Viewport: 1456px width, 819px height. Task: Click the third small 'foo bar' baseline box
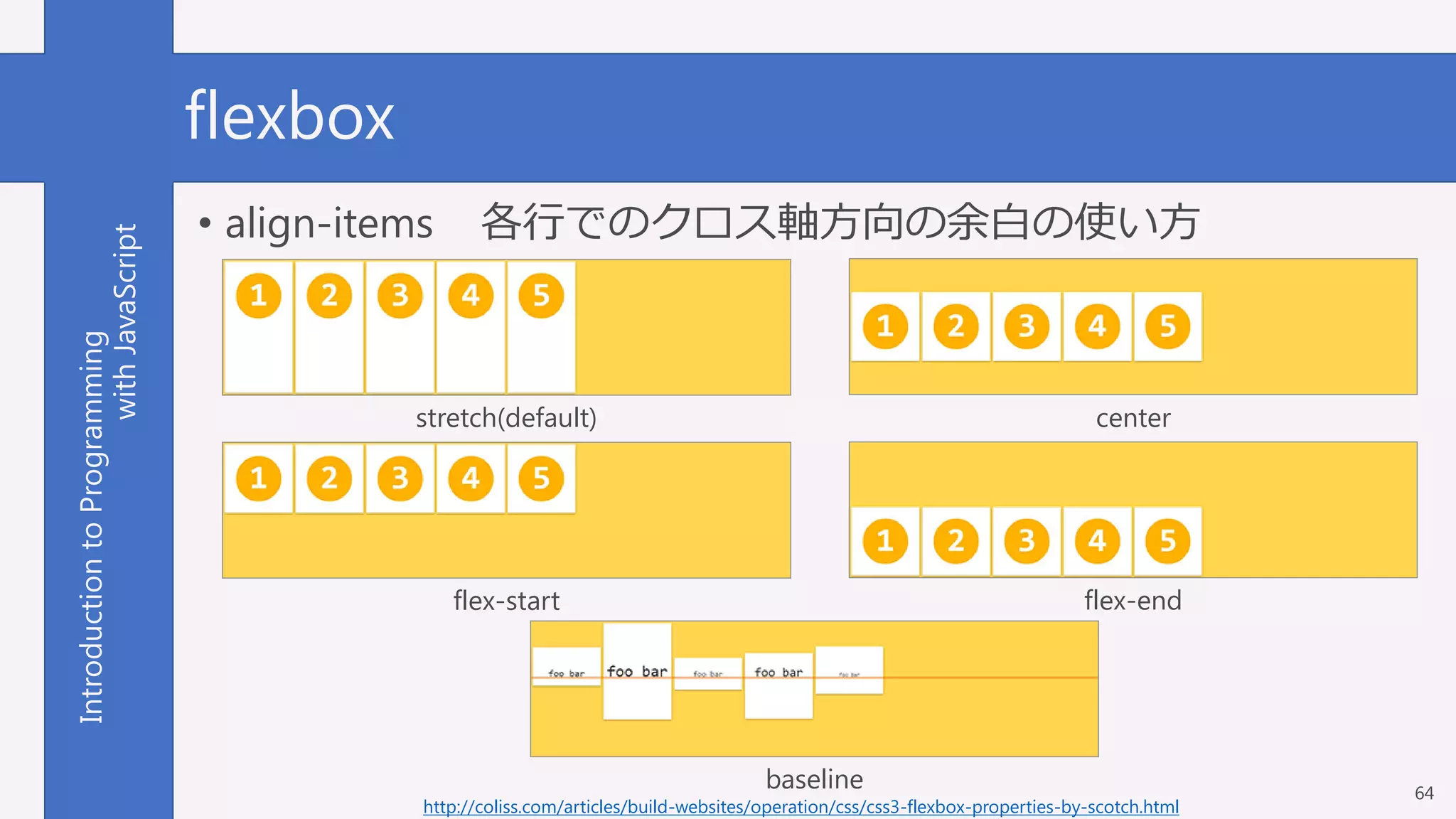708,674
